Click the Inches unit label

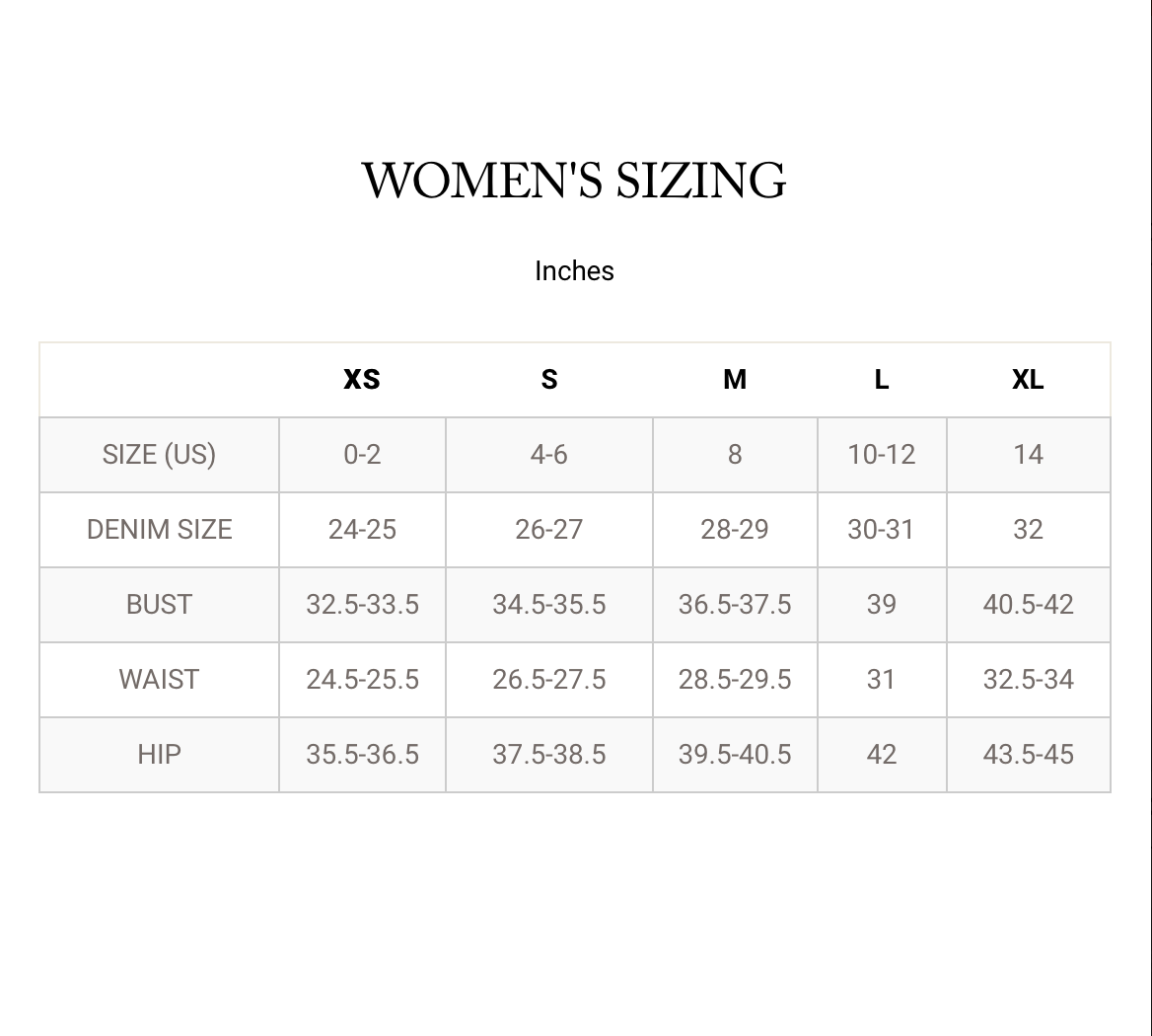(574, 271)
